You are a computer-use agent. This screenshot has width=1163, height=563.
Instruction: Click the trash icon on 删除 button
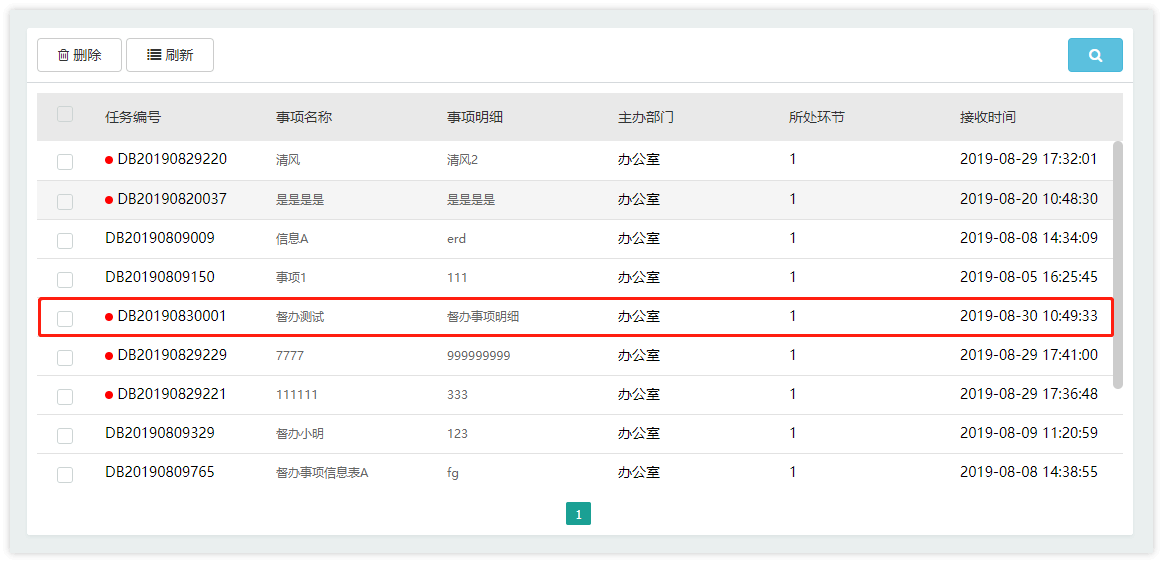(63, 56)
